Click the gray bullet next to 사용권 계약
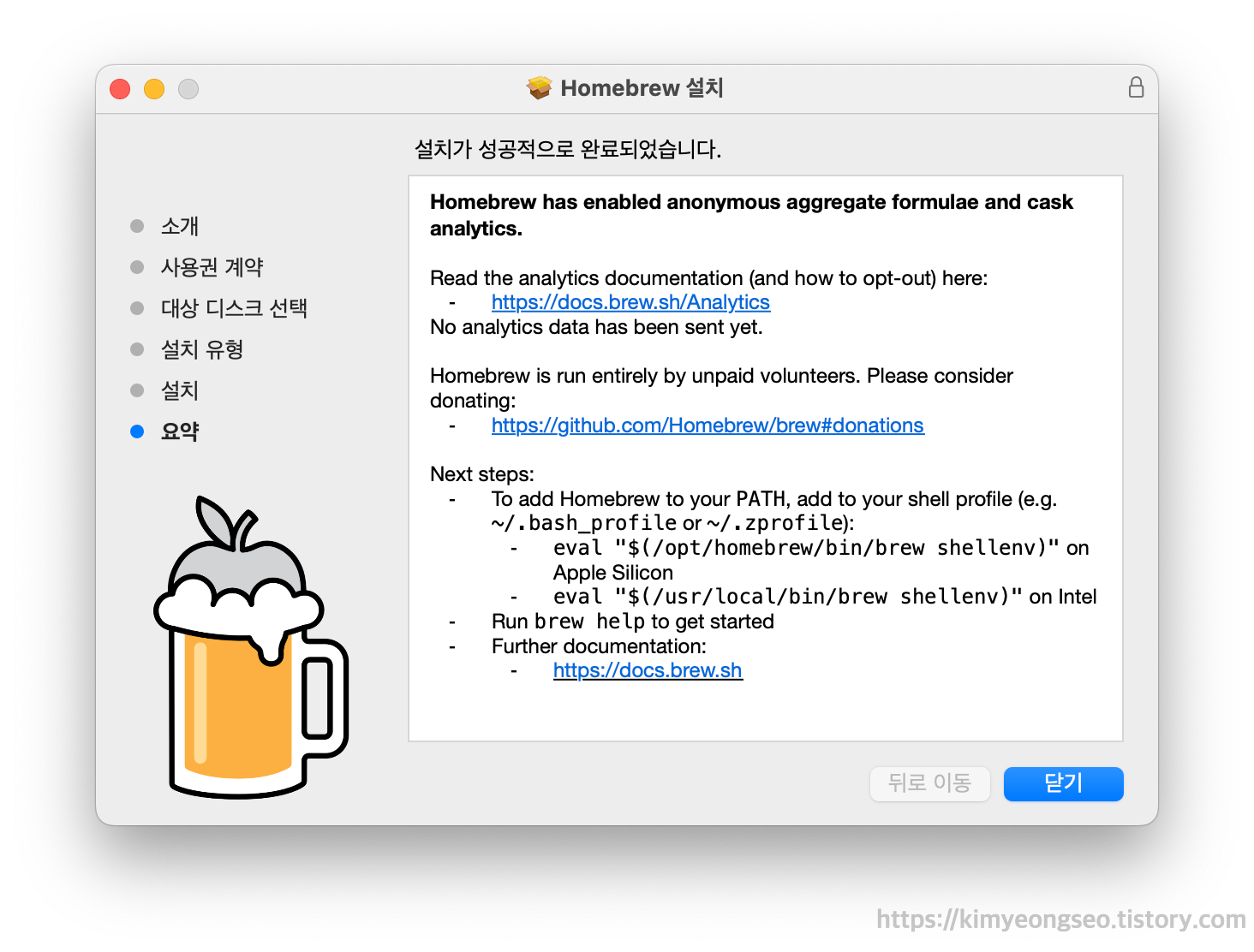The width and height of the screenshot is (1254, 952). (x=137, y=267)
